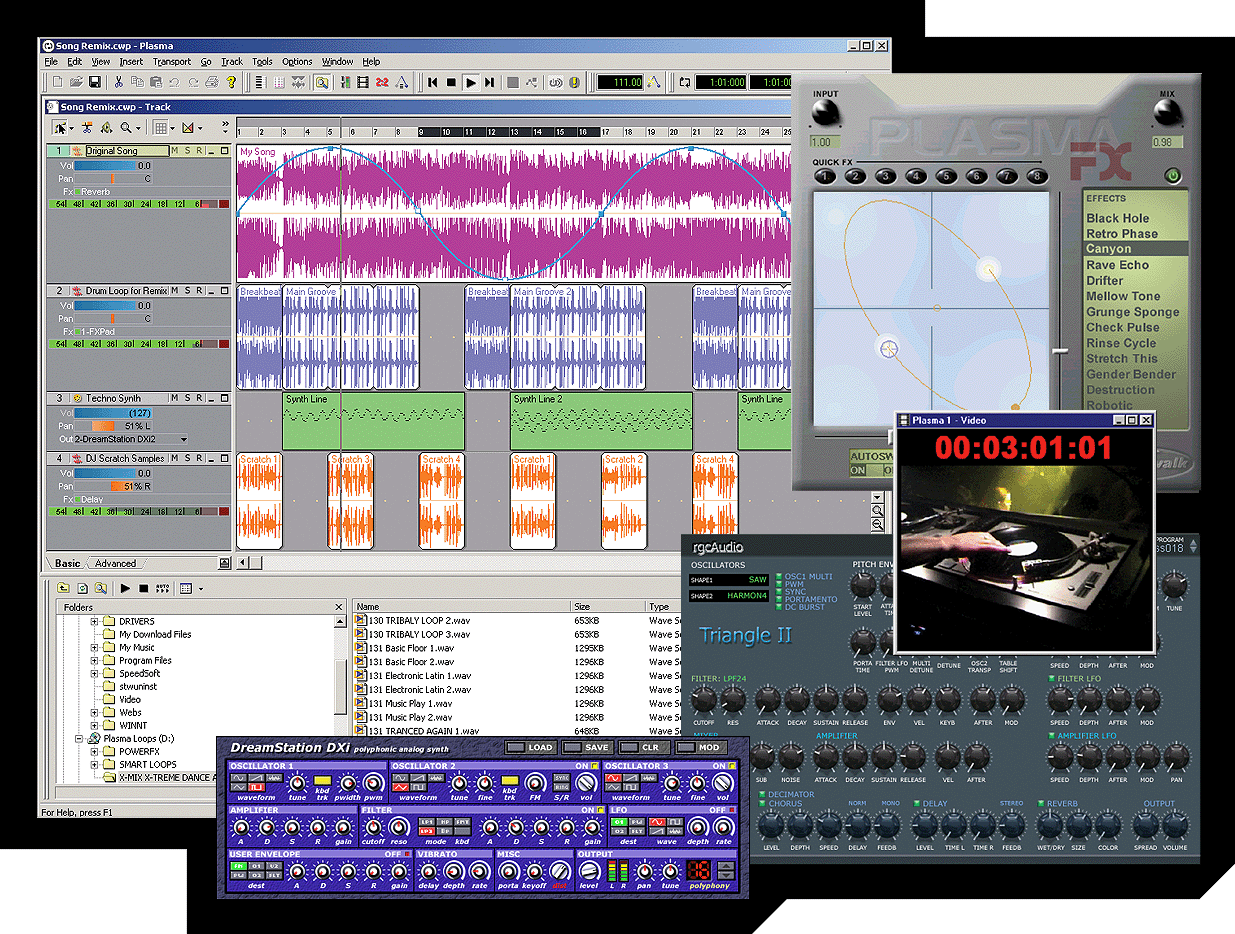This screenshot has width=1235, height=934.
Task: Click MOD button in DreamStation DXi
Action: tap(699, 747)
